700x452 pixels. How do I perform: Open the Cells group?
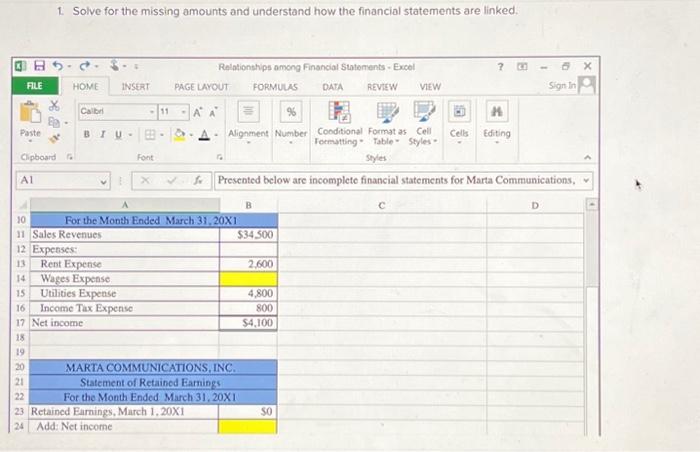coord(459,121)
